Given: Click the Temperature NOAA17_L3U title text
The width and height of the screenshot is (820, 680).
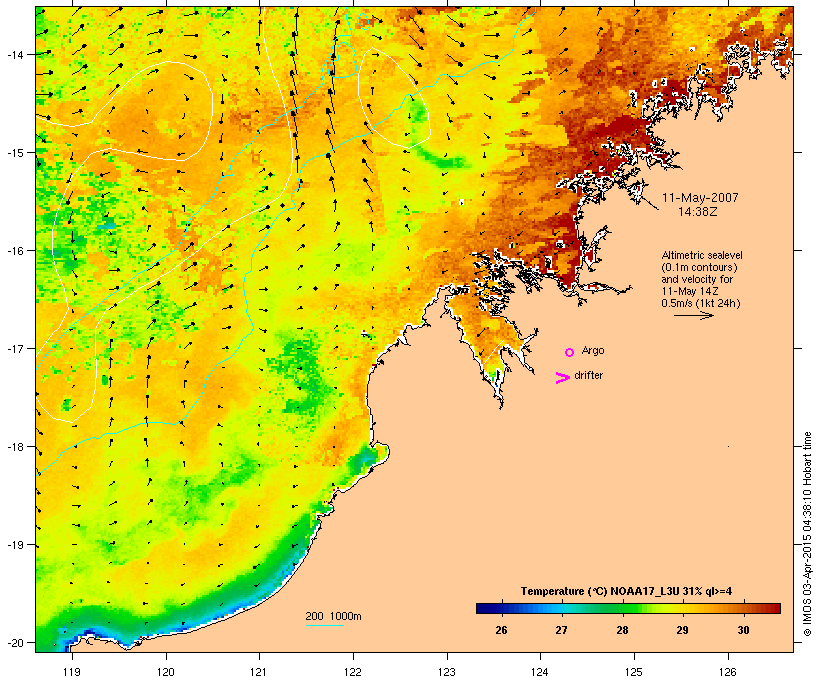Looking at the screenshot, I should pyautogui.click(x=626, y=591).
